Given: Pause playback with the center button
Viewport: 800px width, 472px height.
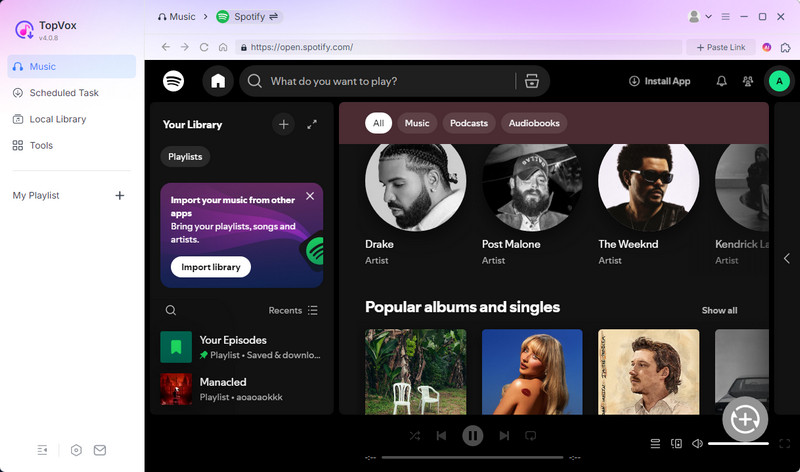Looking at the screenshot, I should point(472,436).
